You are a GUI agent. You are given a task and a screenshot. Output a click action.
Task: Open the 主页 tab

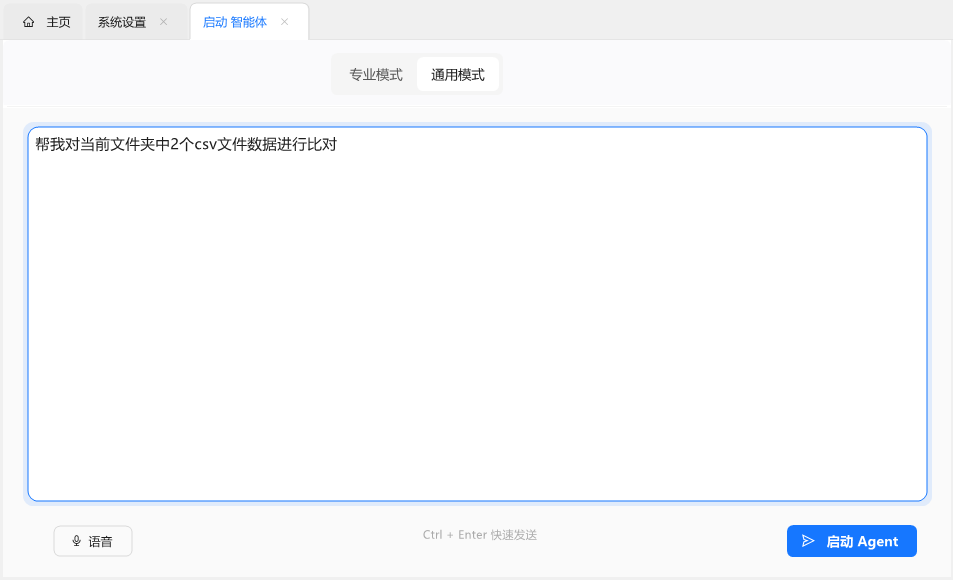(x=43, y=21)
